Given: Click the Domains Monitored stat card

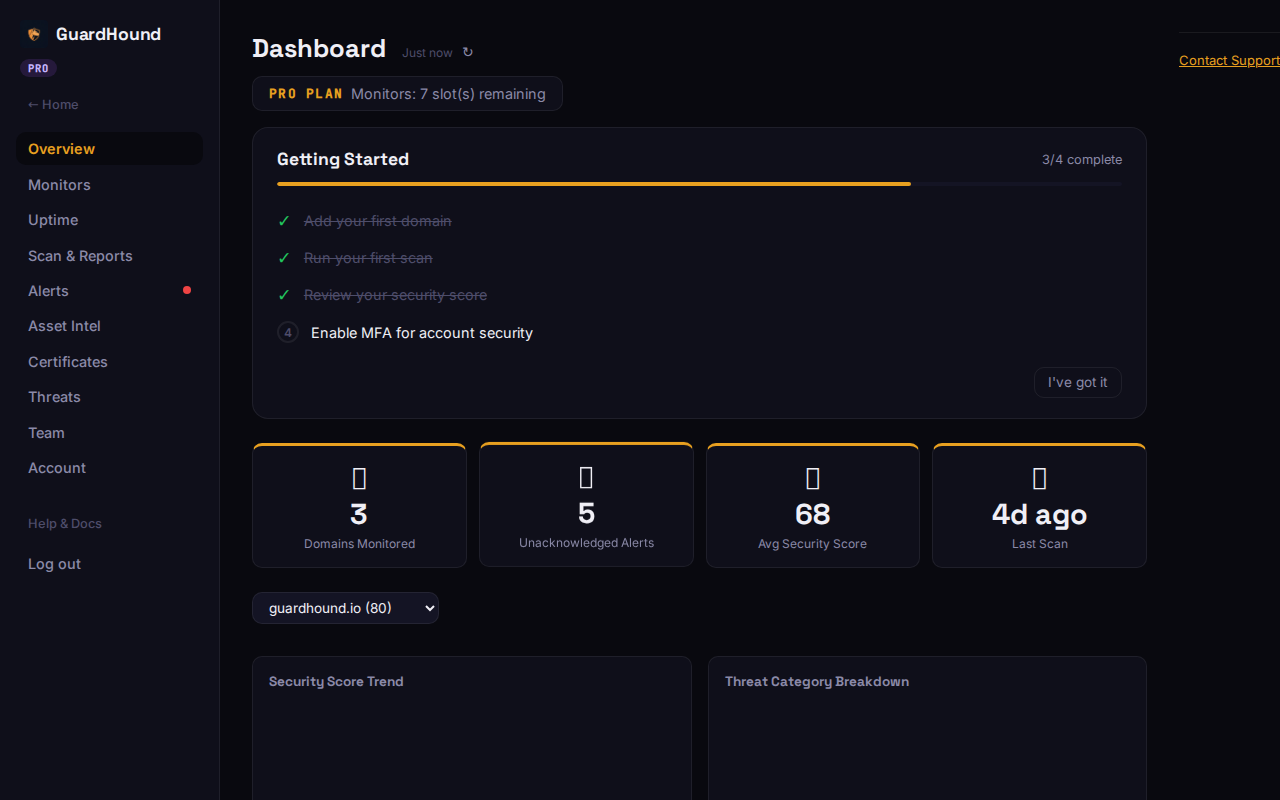Looking at the screenshot, I should pyautogui.click(x=359, y=506).
